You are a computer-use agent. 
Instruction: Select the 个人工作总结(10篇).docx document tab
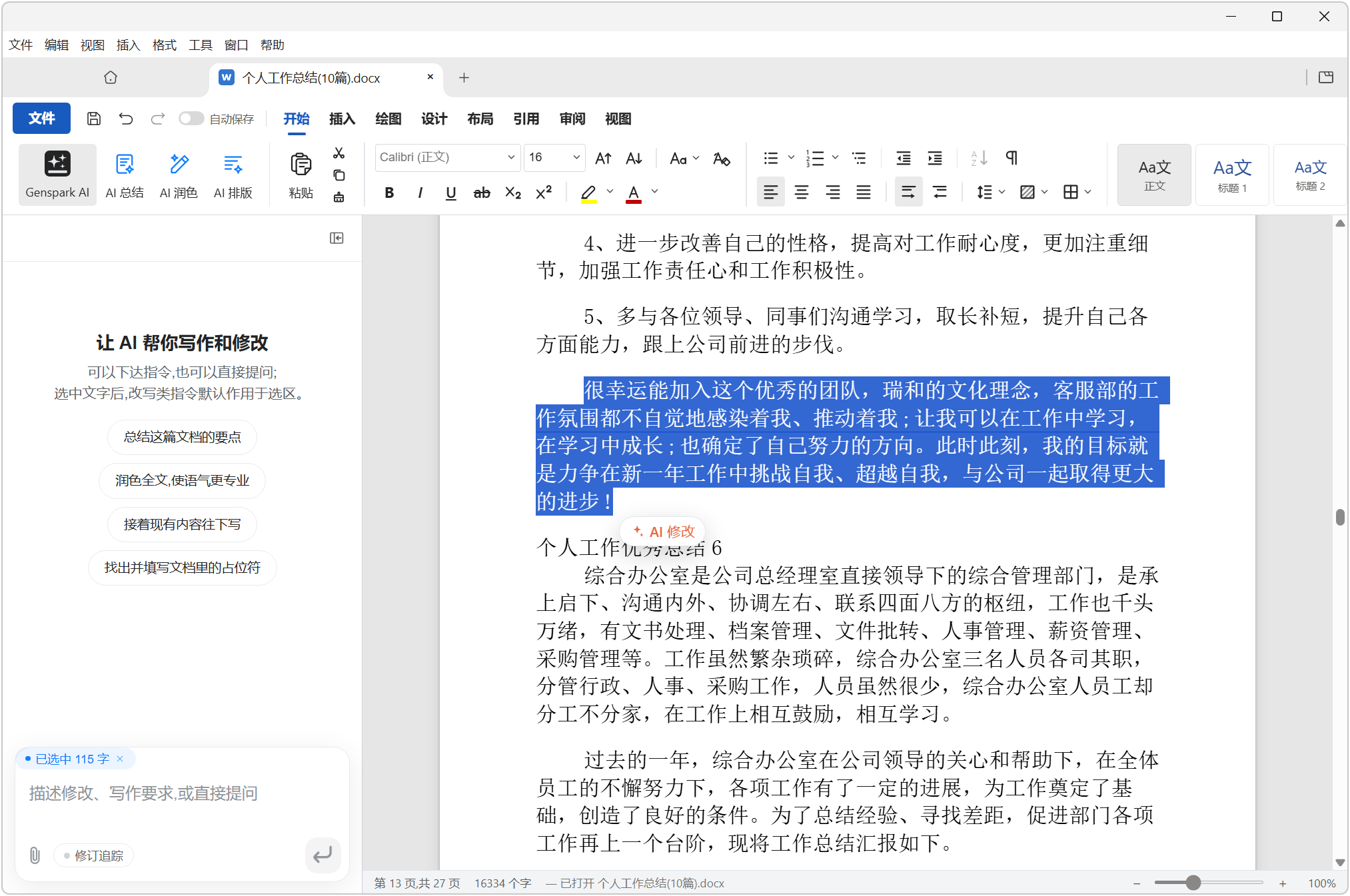(325, 78)
